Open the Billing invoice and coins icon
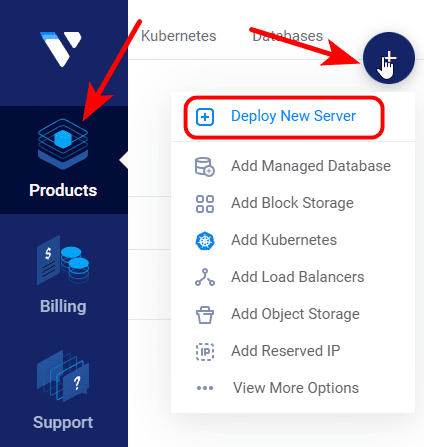The width and height of the screenshot is (424, 447). [x=63, y=260]
